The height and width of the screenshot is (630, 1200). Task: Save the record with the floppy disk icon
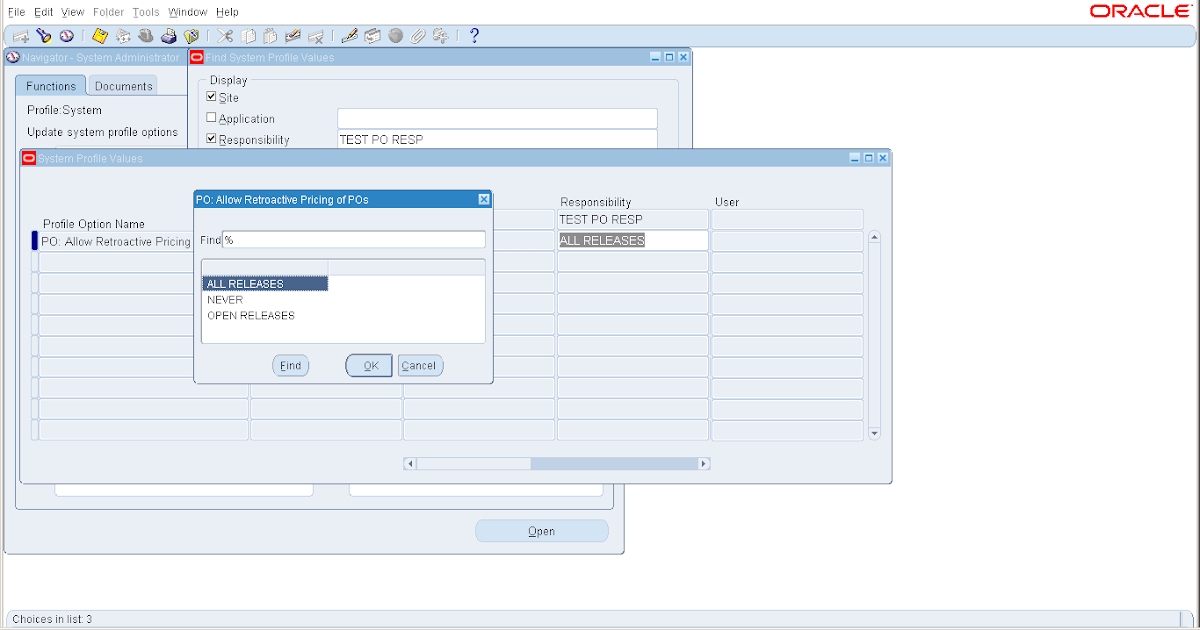(99, 35)
